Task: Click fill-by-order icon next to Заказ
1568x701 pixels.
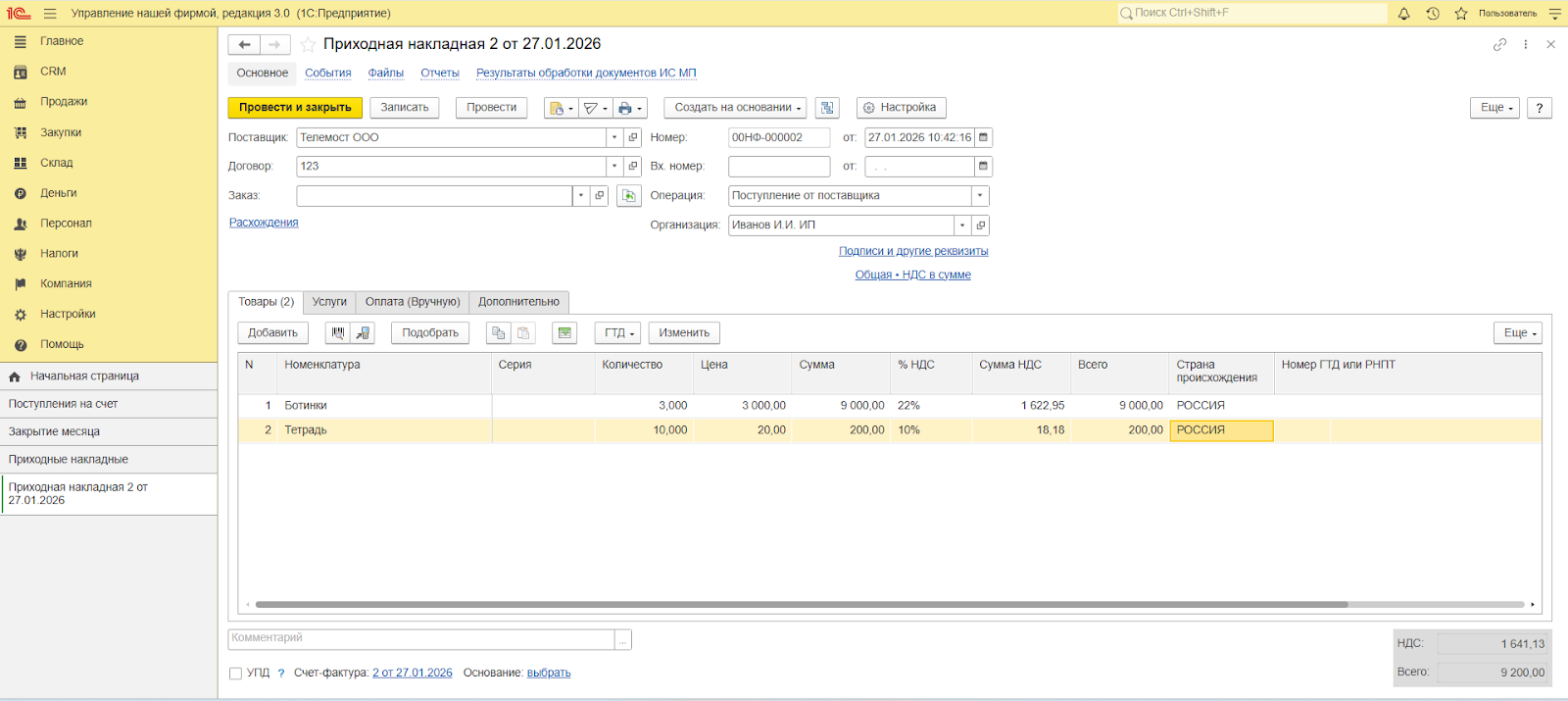Action: (629, 196)
